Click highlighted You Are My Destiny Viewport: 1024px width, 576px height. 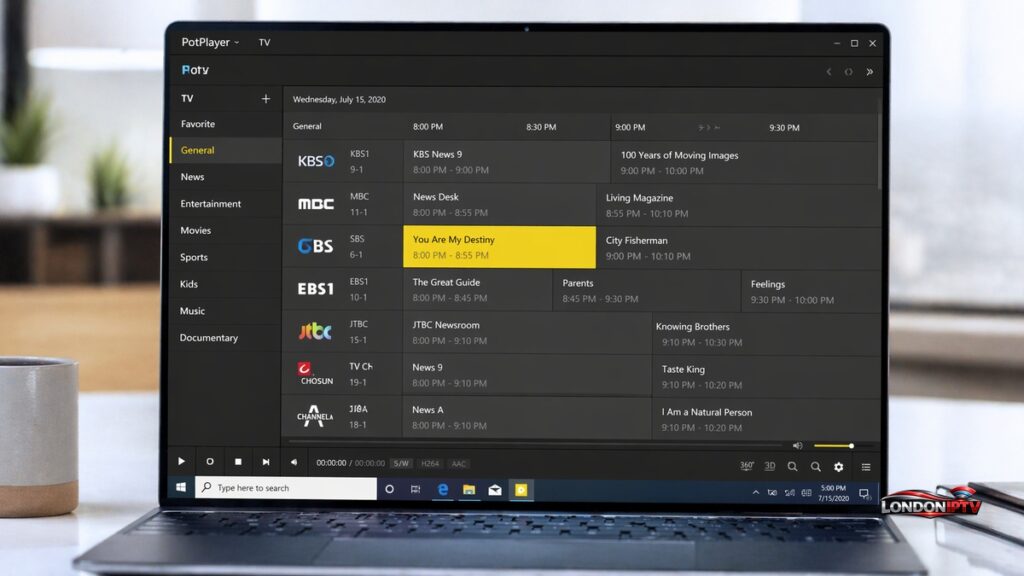tap(500, 247)
